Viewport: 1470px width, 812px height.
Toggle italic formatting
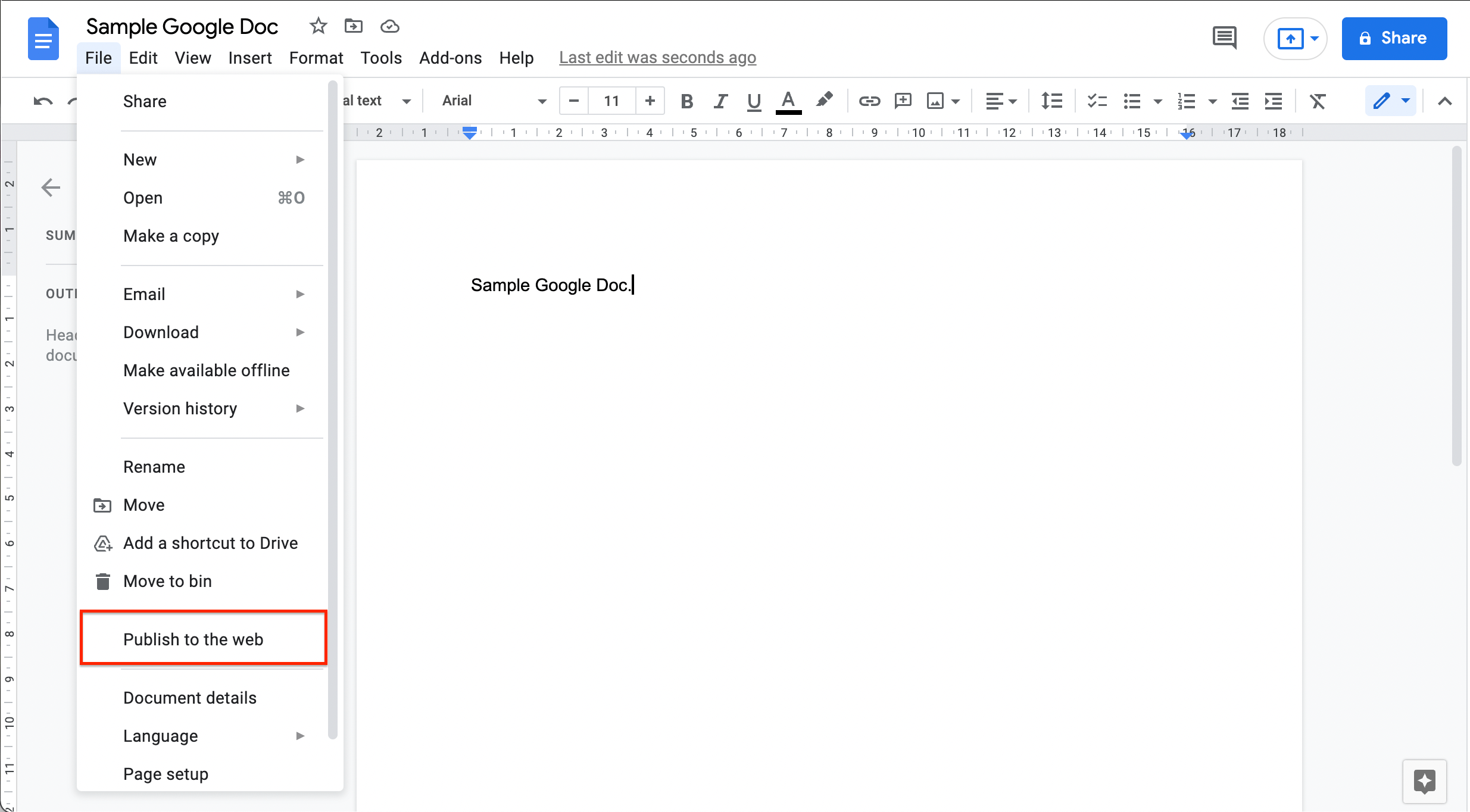click(x=720, y=101)
